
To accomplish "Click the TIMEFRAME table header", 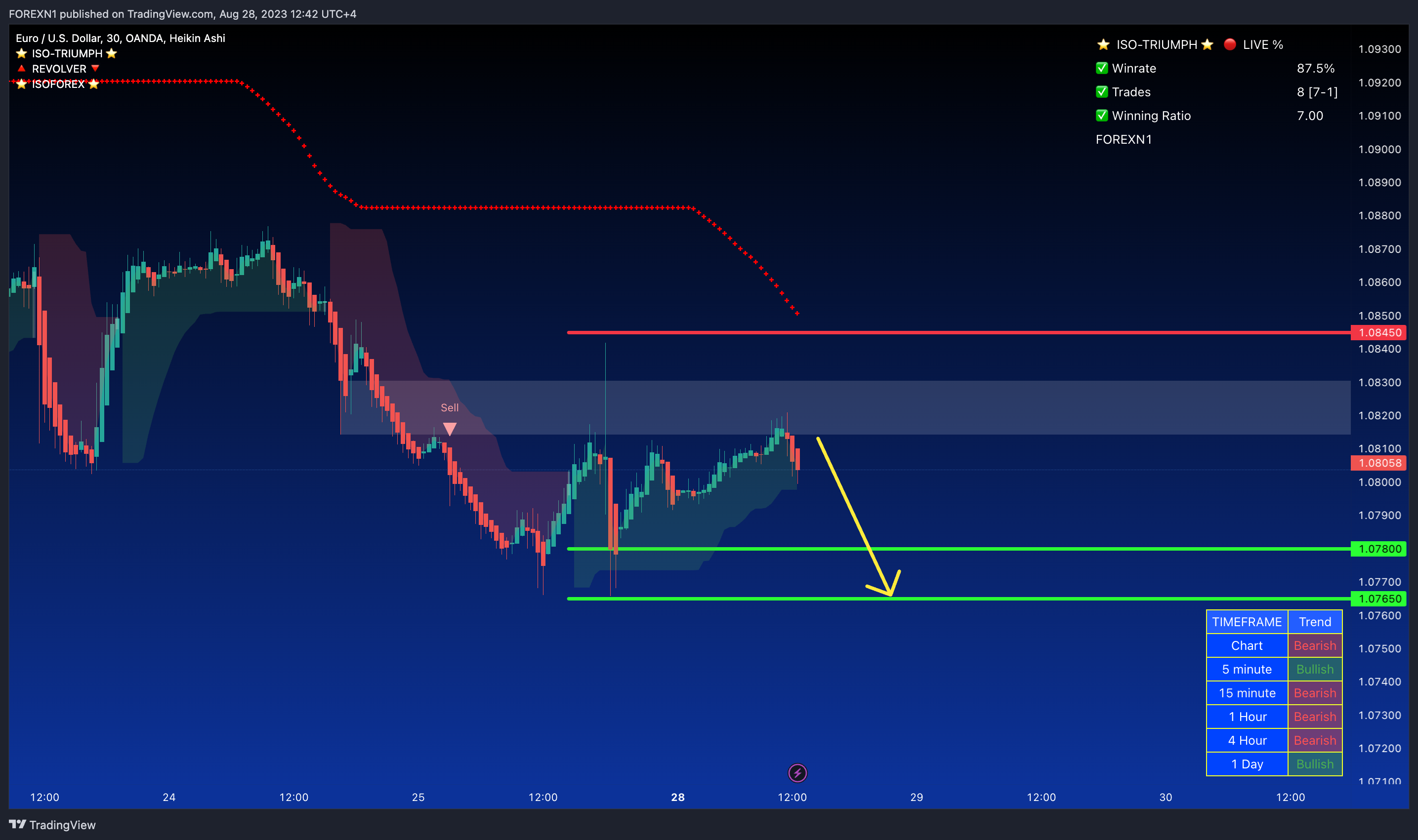I will click(x=1247, y=622).
